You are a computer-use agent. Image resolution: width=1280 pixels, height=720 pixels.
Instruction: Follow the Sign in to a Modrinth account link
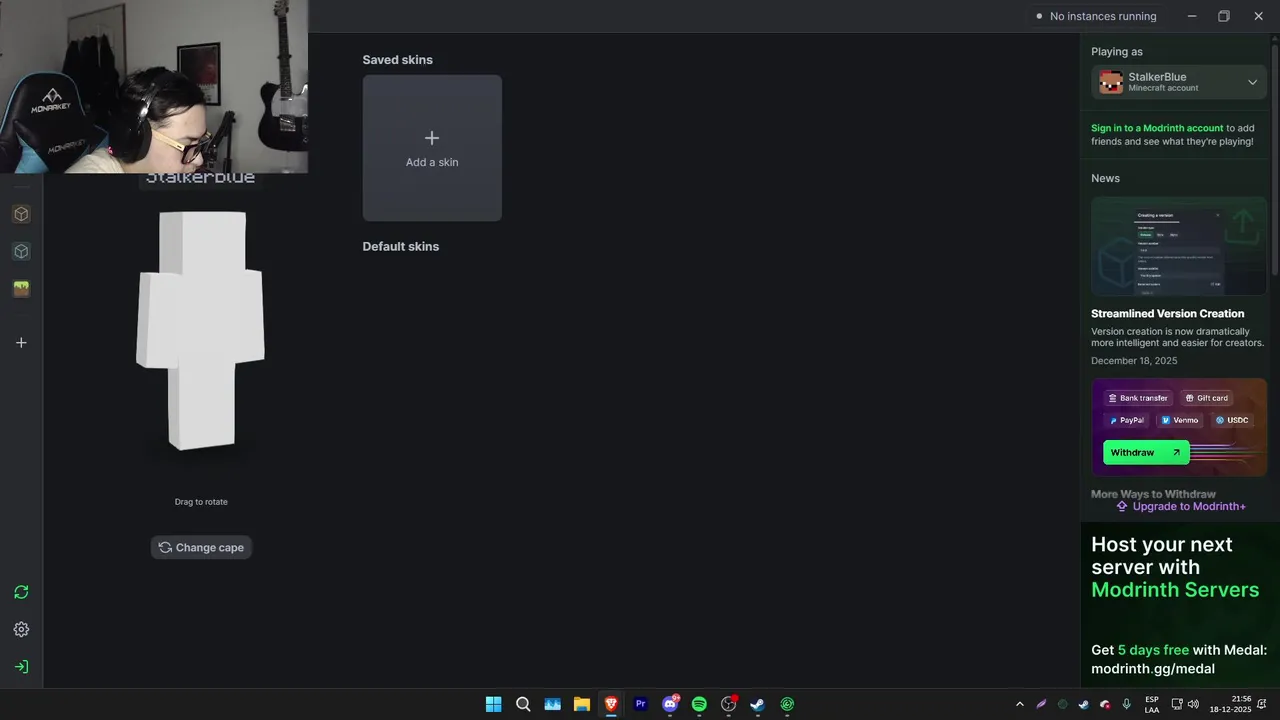click(1157, 128)
